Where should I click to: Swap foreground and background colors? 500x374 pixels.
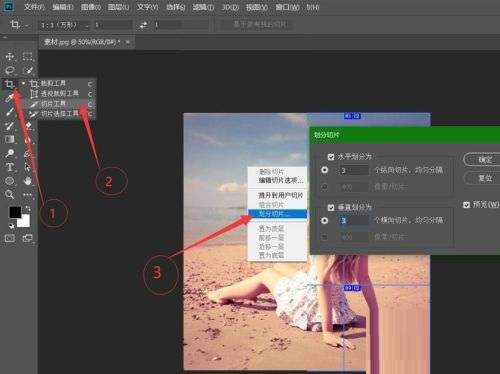(x=28, y=208)
